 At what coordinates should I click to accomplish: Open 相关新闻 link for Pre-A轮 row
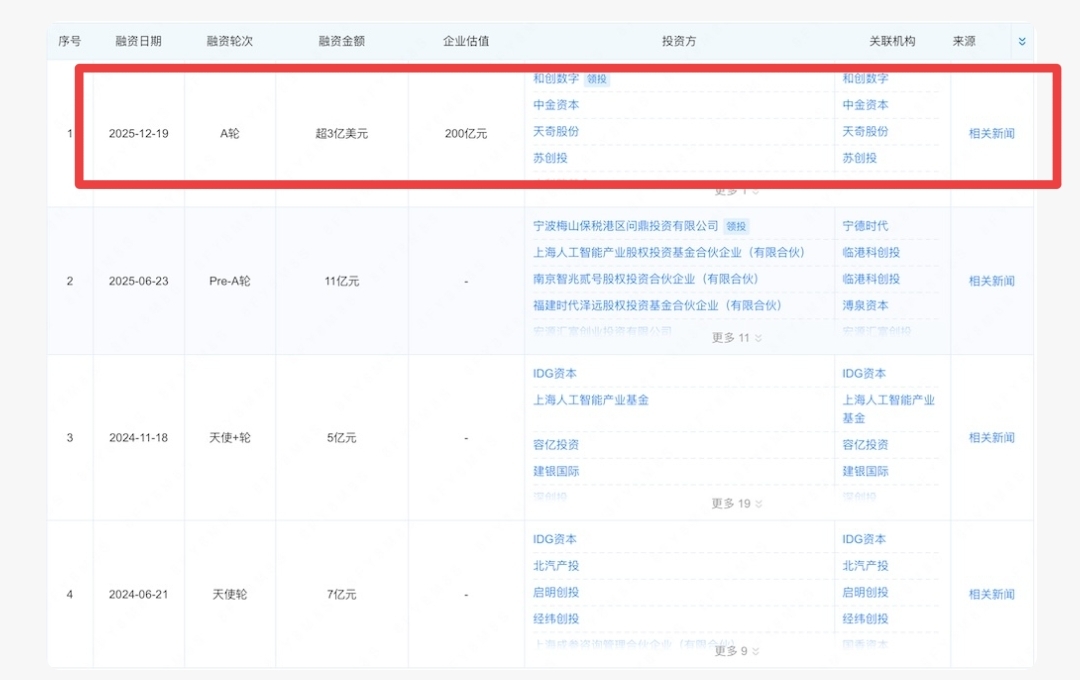(x=991, y=280)
